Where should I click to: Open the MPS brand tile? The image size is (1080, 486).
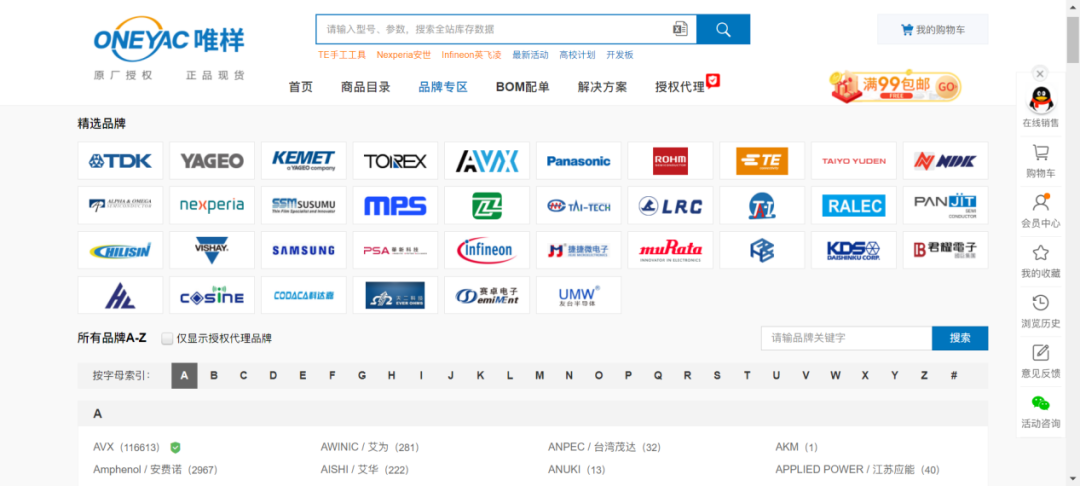395,205
